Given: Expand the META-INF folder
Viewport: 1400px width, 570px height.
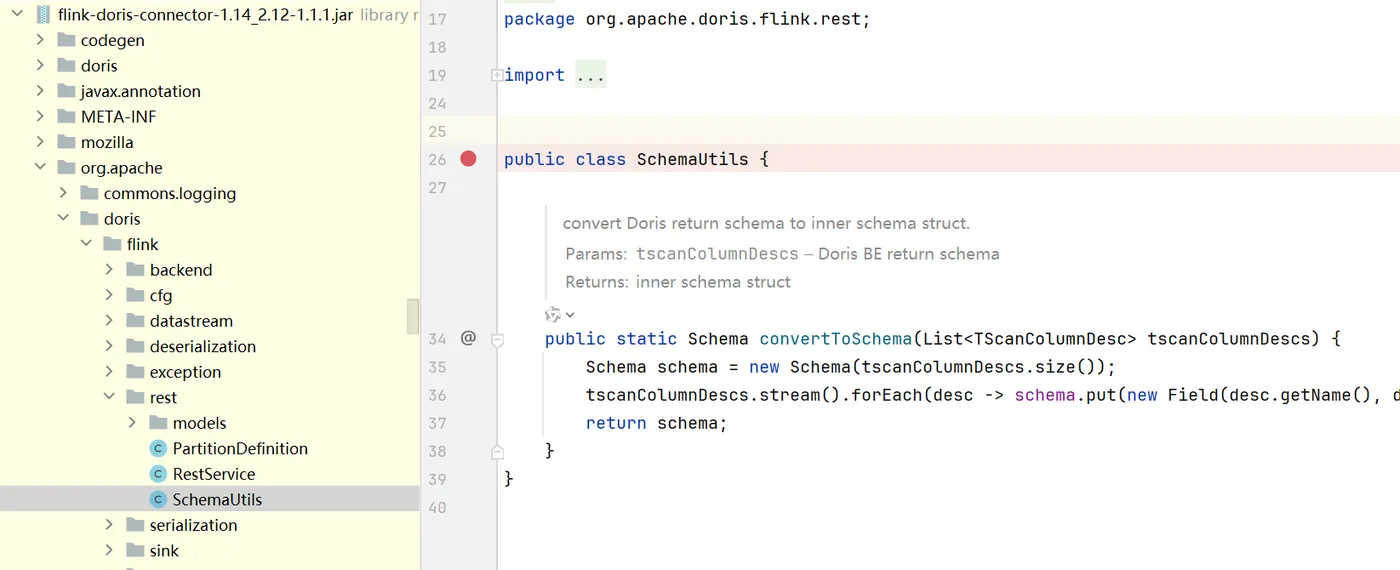Looking at the screenshot, I should tap(40, 117).
